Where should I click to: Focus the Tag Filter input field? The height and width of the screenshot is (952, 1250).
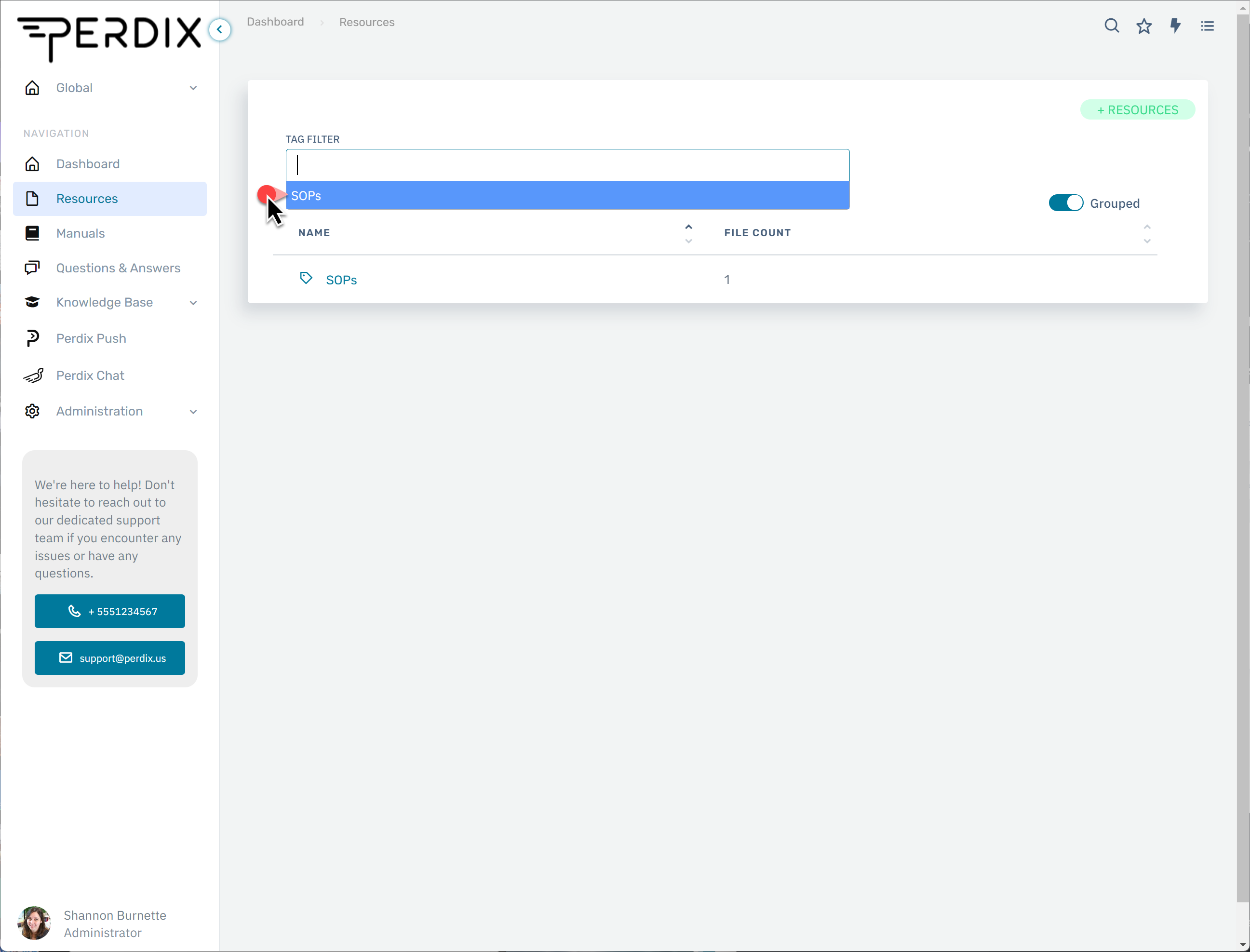tap(567, 165)
